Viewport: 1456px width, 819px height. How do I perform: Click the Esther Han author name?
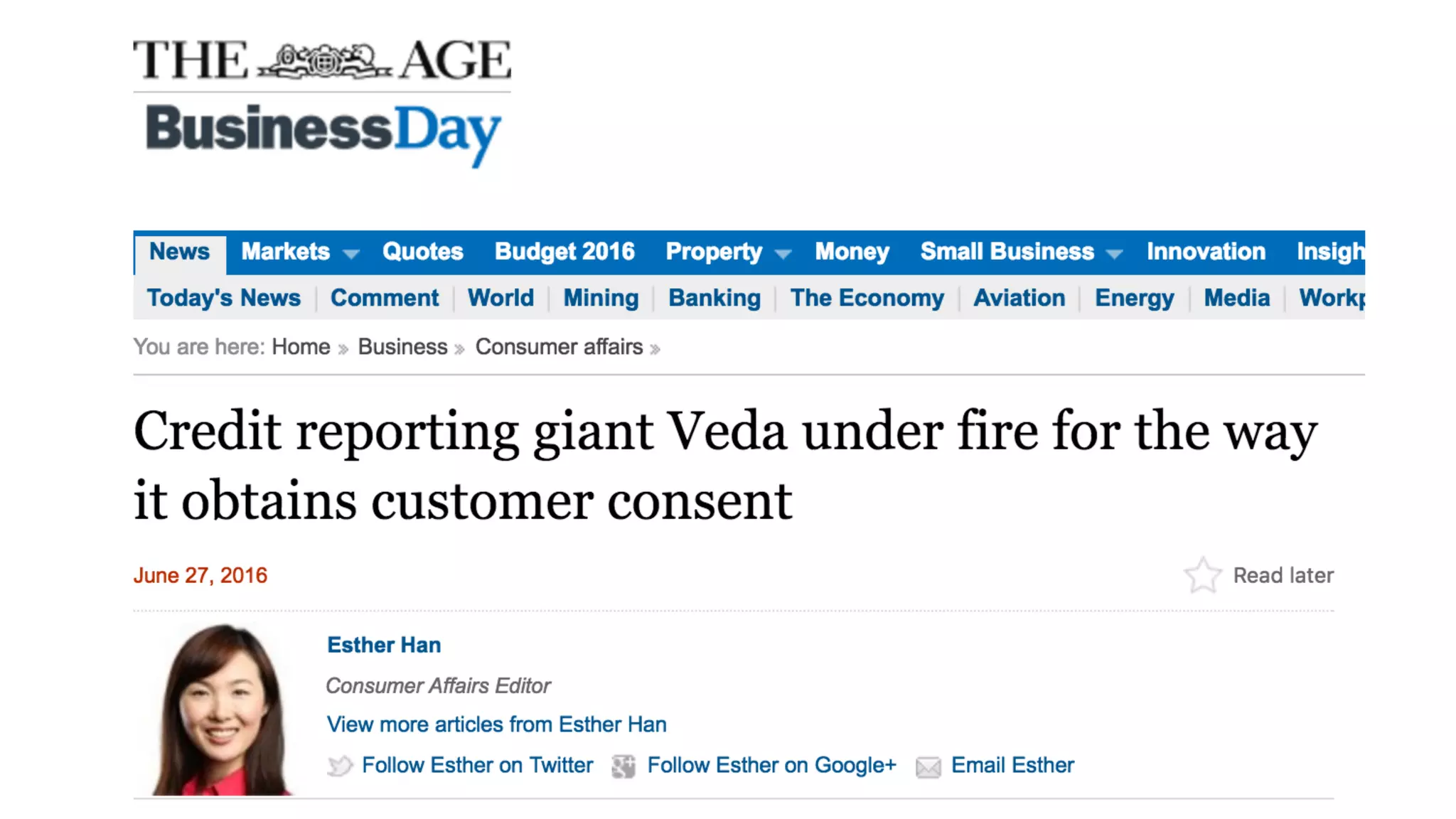(384, 645)
